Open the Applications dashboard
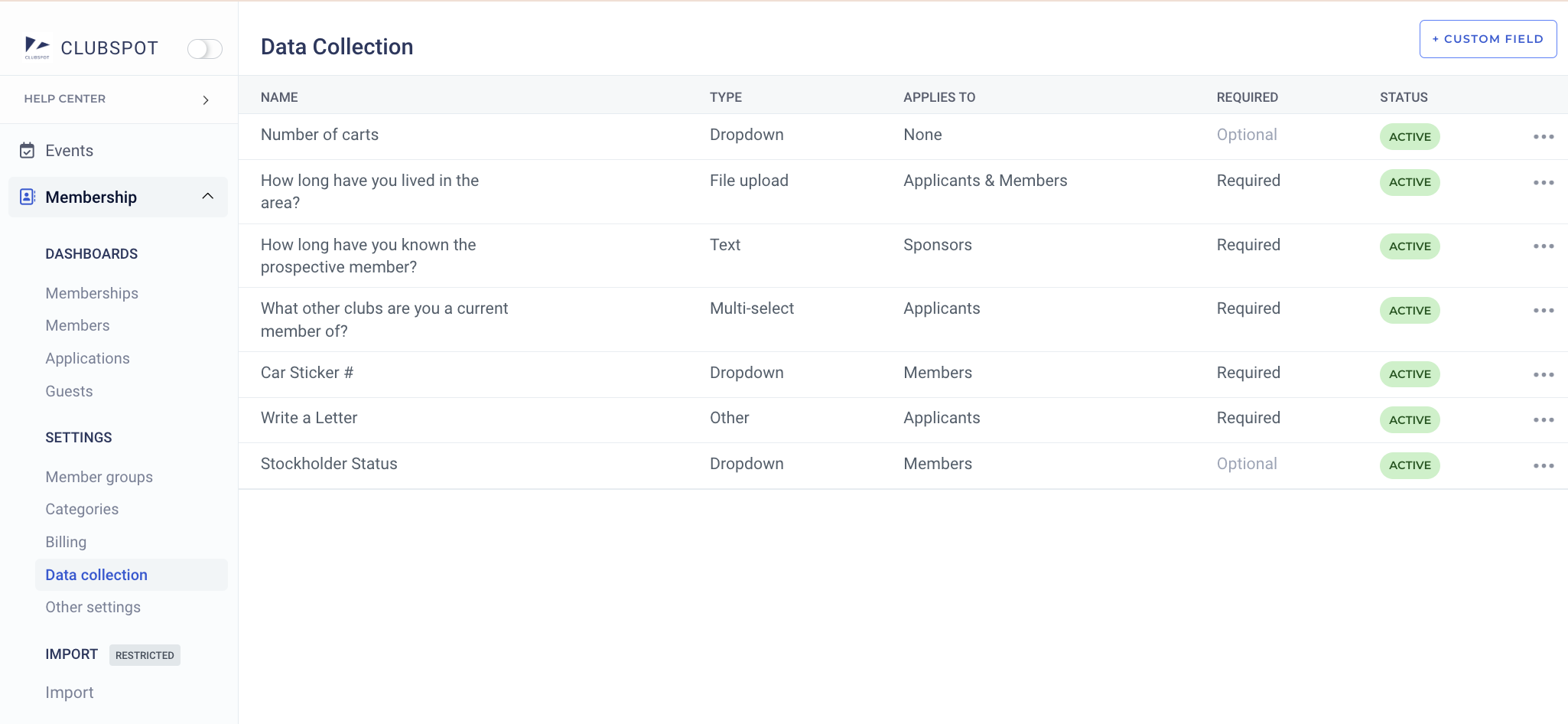 (x=87, y=358)
